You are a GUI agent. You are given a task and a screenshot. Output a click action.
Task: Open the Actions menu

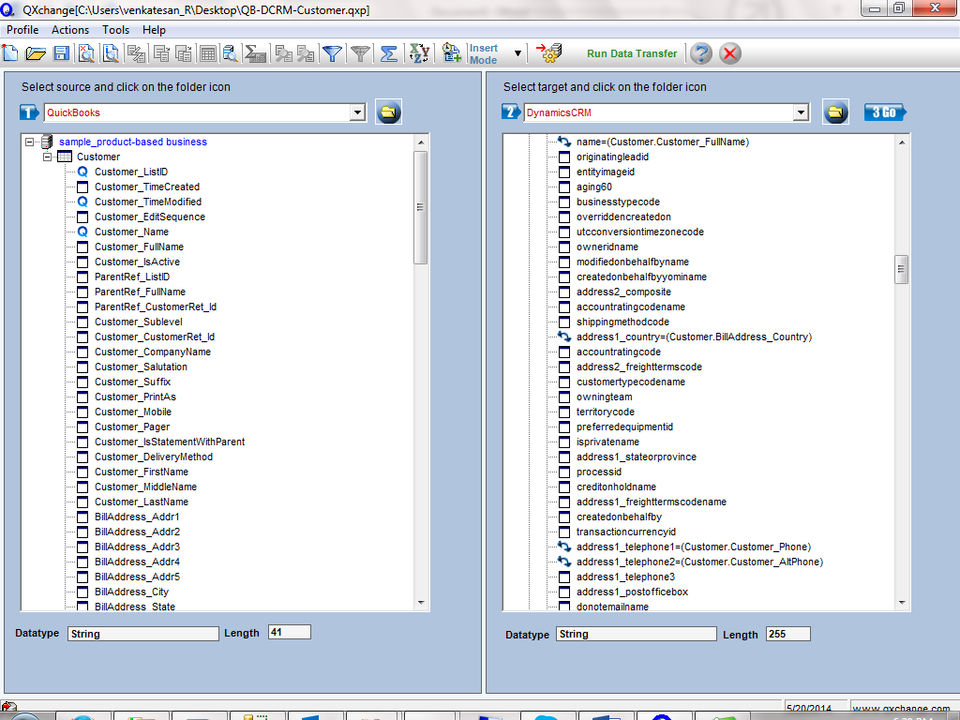pyautogui.click(x=70, y=30)
